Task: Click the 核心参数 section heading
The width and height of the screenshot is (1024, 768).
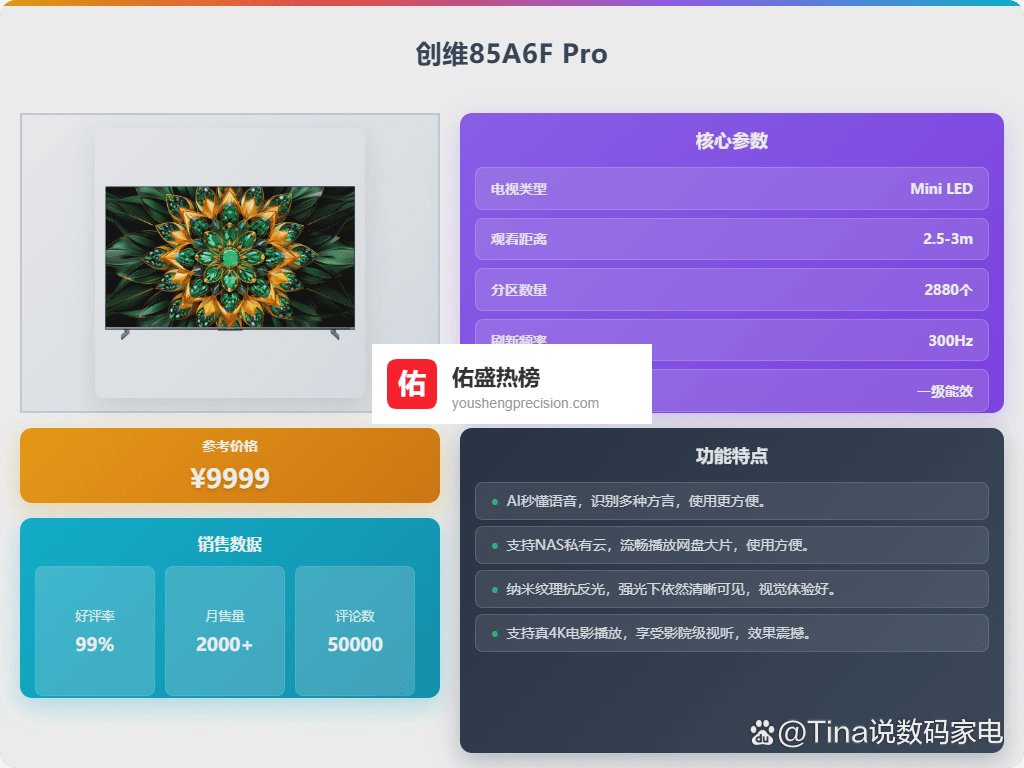Action: coord(731,141)
